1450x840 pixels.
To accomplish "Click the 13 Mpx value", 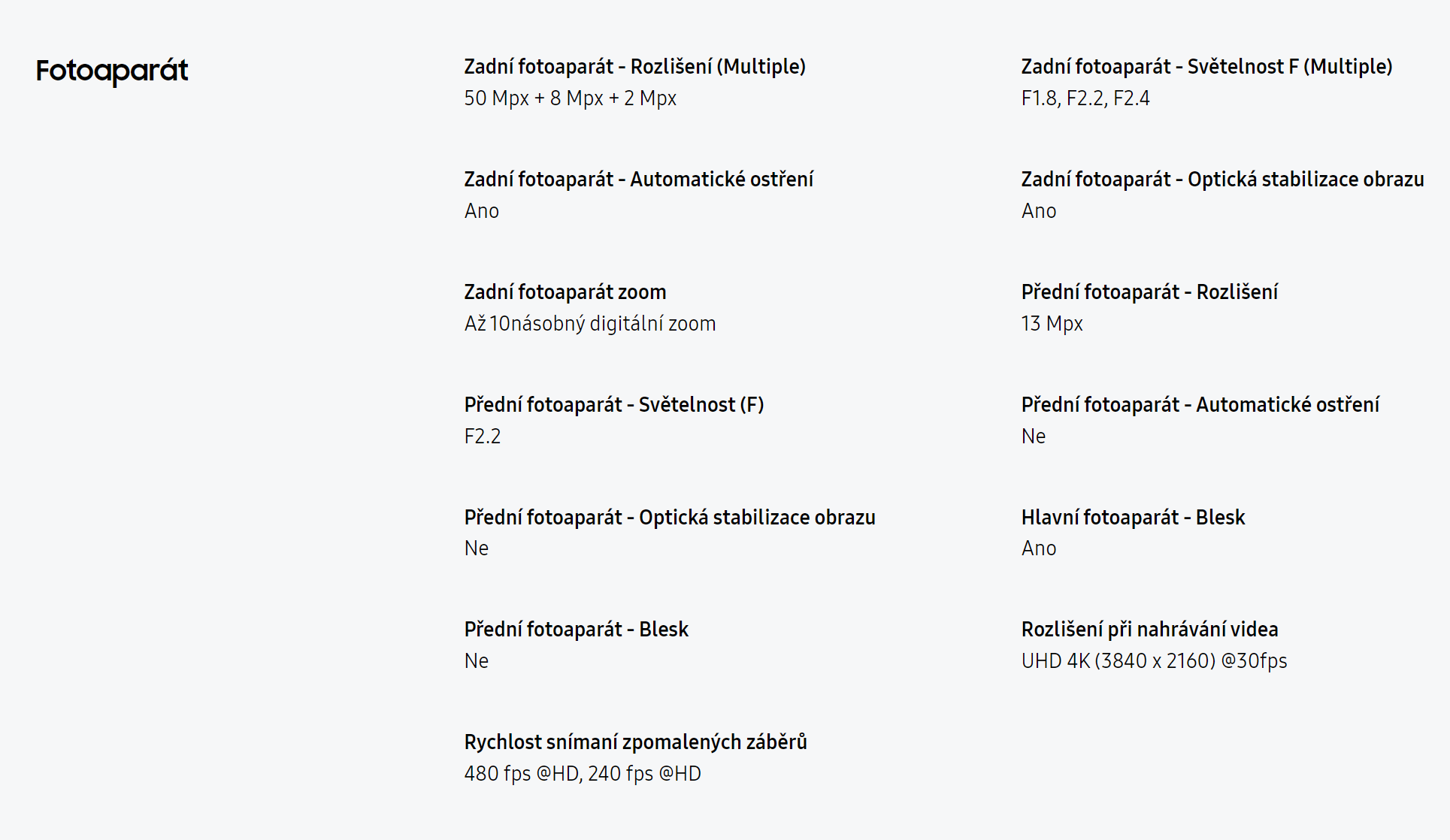I will point(1052,324).
